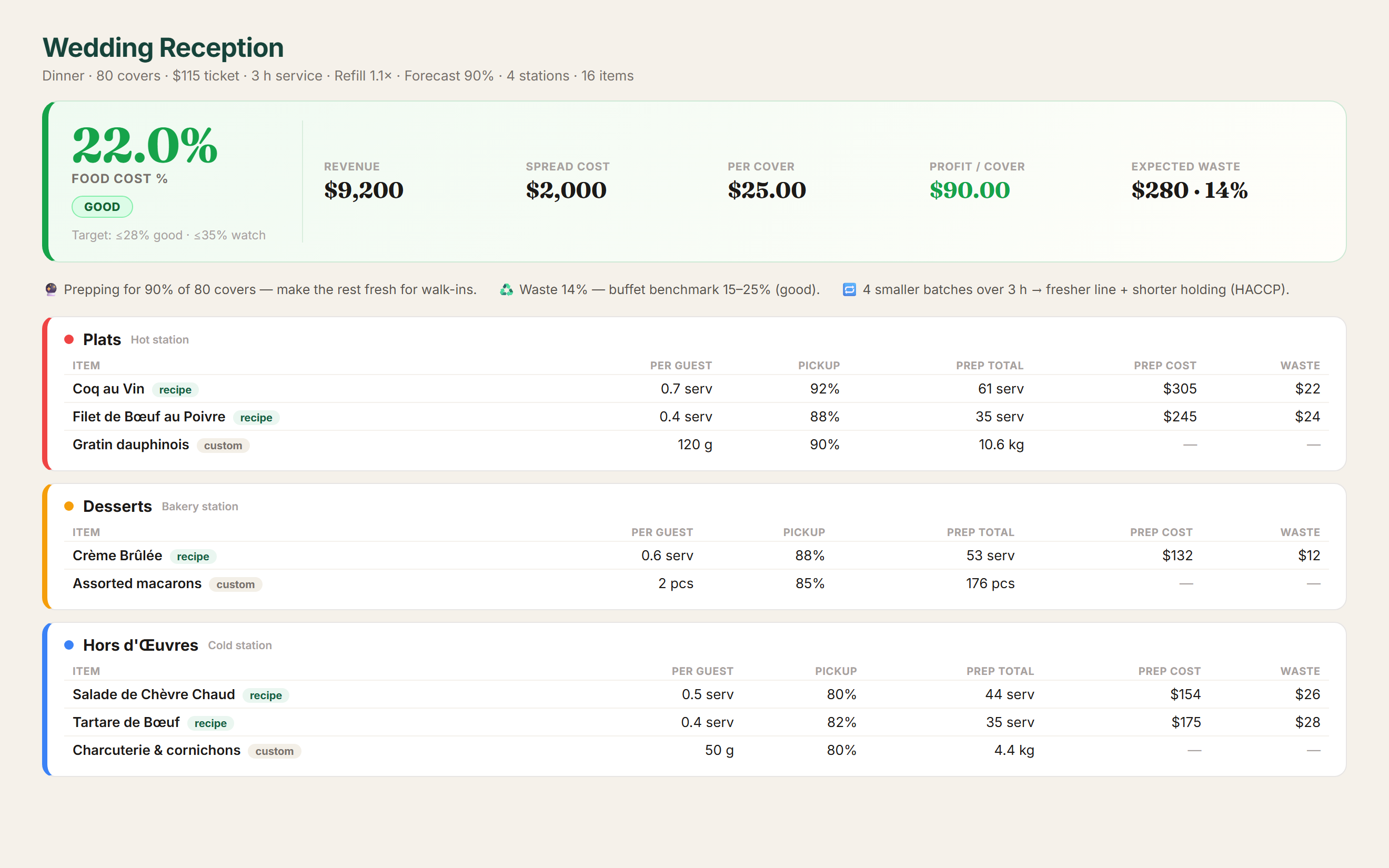Click the Gratin dauphinois item name
Viewport: 1389px width, 868px height.
pos(130,445)
